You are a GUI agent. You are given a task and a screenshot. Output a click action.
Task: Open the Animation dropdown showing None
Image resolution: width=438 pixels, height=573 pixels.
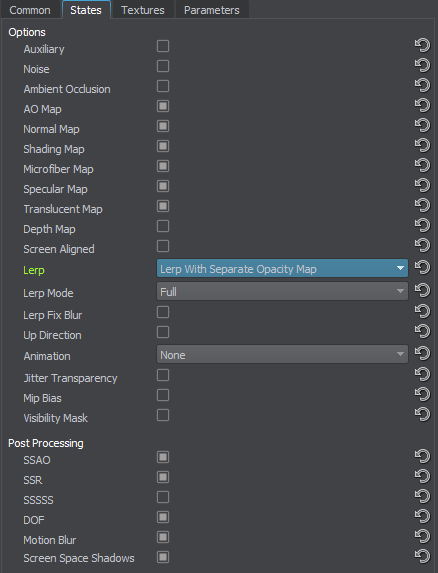(282, 354)
